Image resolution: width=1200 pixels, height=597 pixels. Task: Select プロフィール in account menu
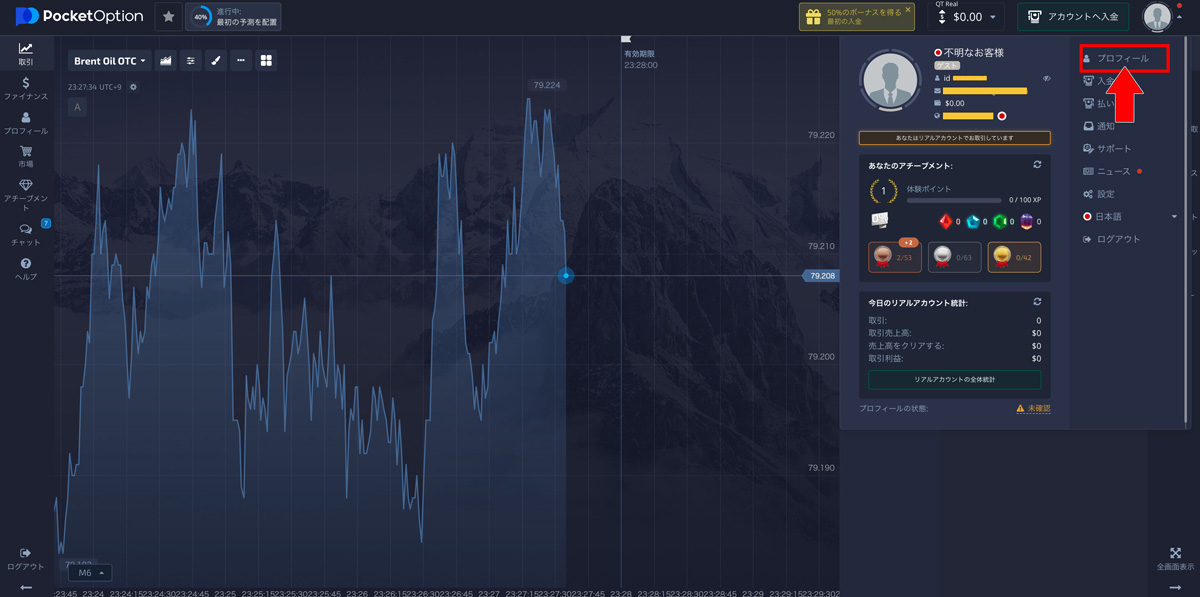(x=1124, y=59)
